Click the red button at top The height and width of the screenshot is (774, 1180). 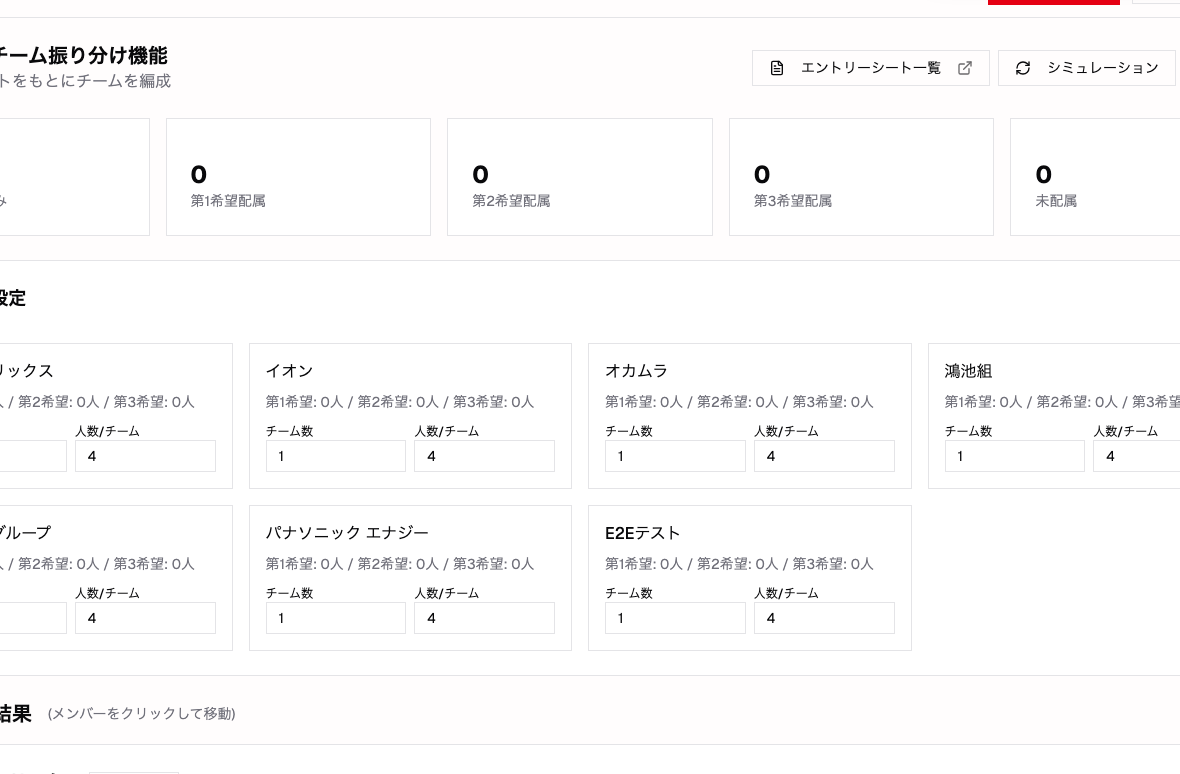[1054, 2]
